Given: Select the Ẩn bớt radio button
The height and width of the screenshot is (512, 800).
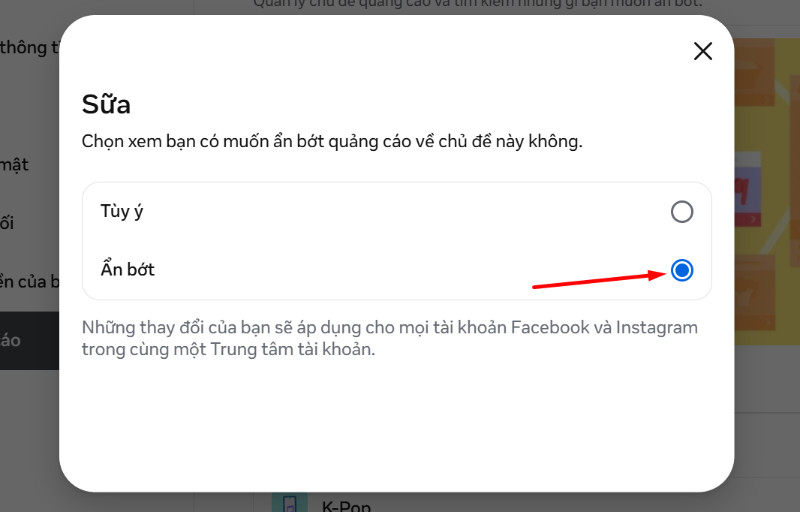Looking at the screenshot, I should (x=682, y=270).
